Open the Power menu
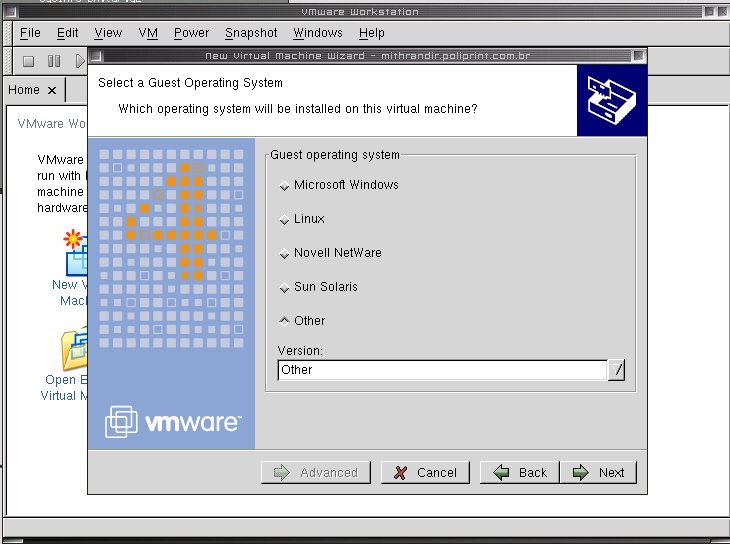 191,33
